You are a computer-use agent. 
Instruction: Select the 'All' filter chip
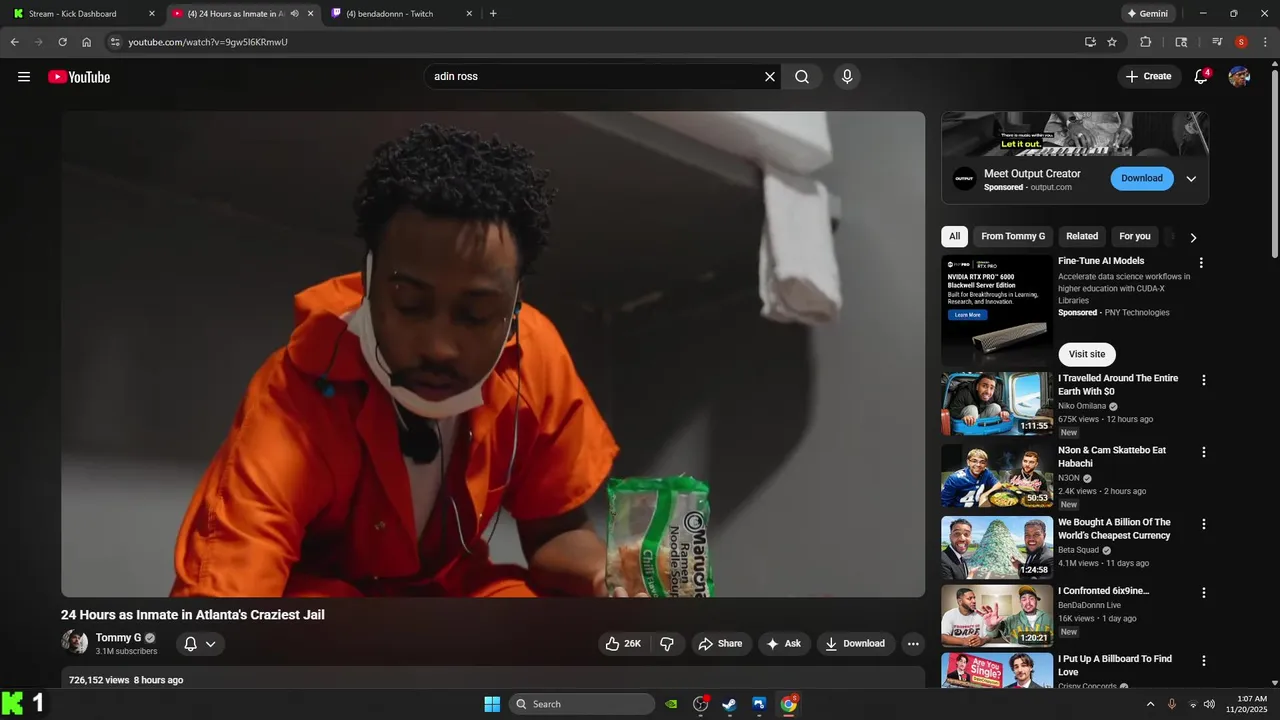point(954,236)
